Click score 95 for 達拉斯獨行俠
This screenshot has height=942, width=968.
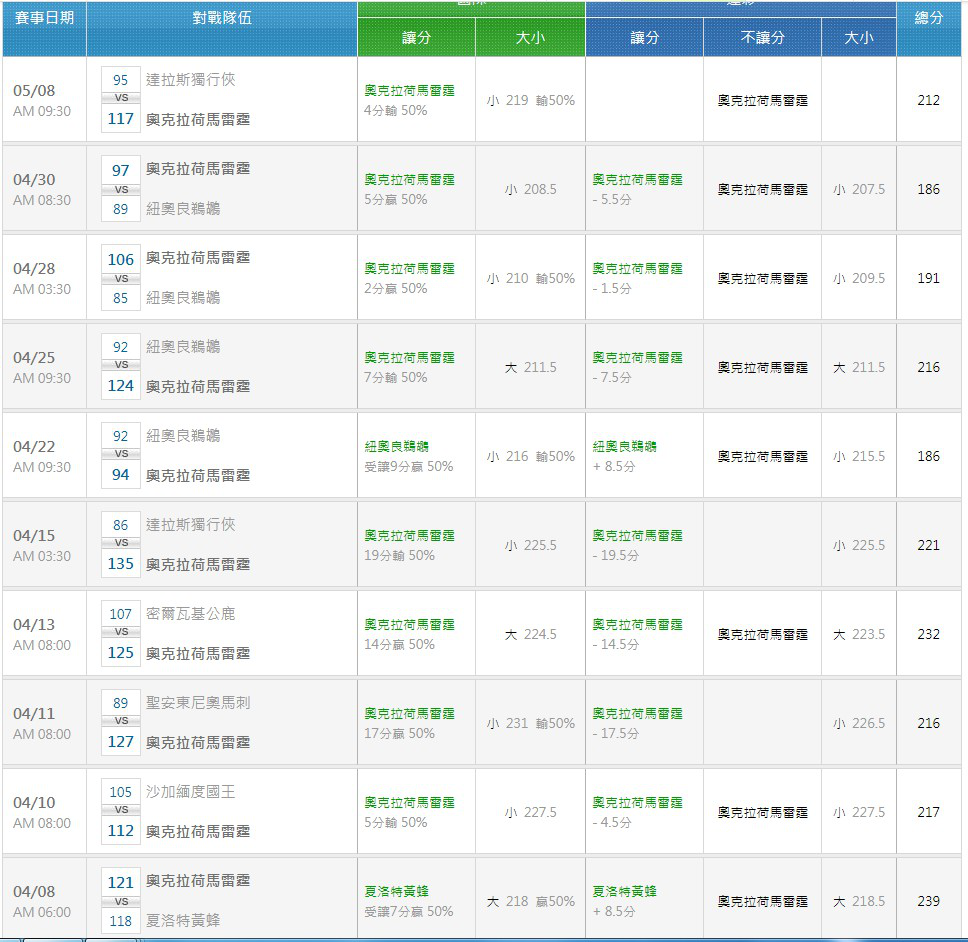click(120, 80)
